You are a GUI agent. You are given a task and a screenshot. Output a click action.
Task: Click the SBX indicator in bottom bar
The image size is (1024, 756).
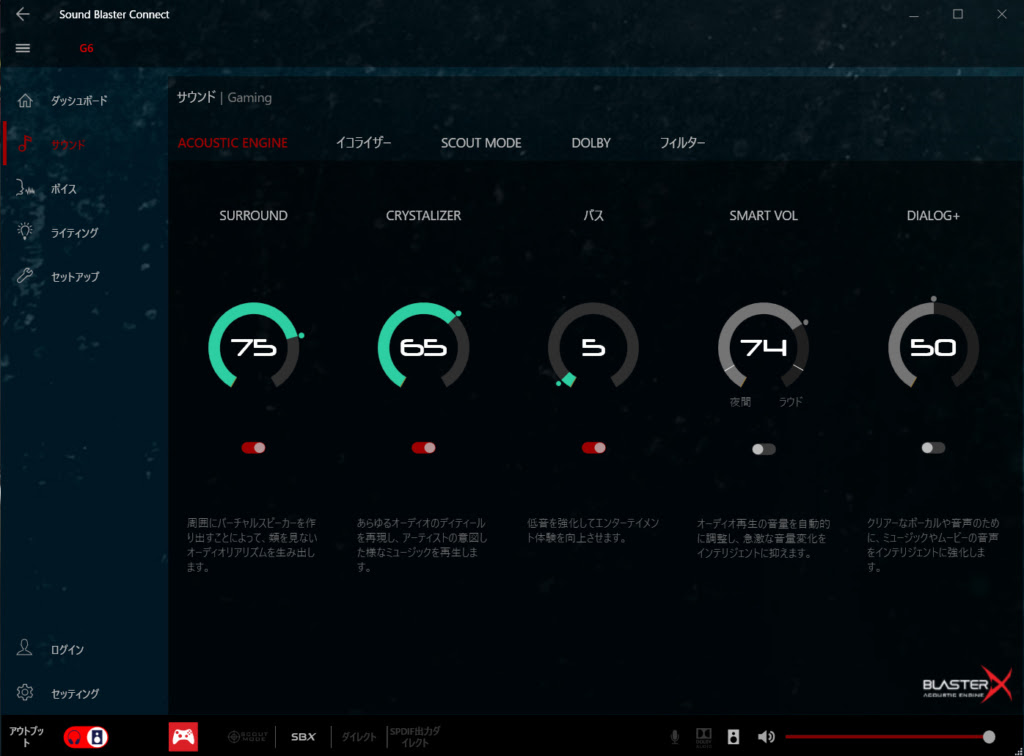pos(303,737)
